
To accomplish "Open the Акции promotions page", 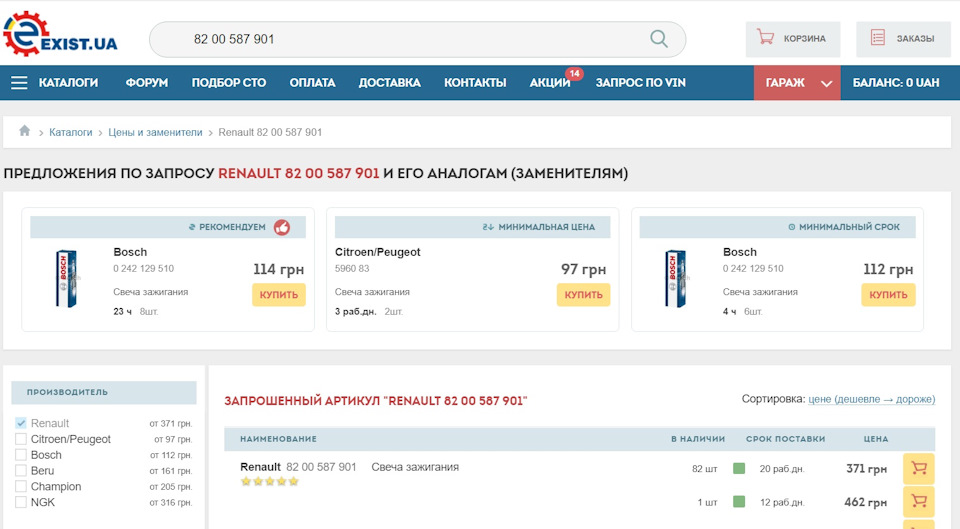I will coord(549,83).
